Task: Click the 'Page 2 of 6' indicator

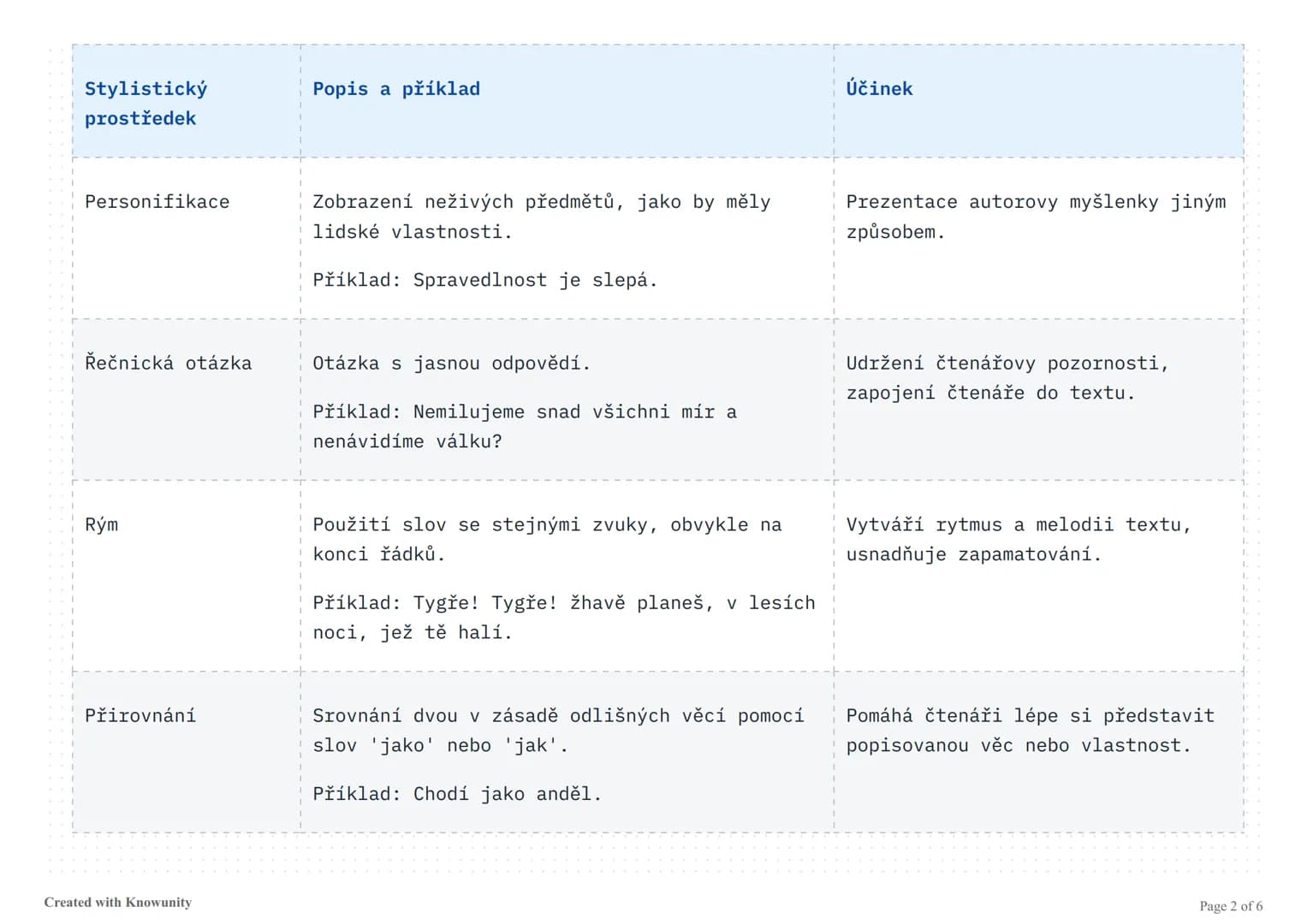Action: [x=1231, y=906]
